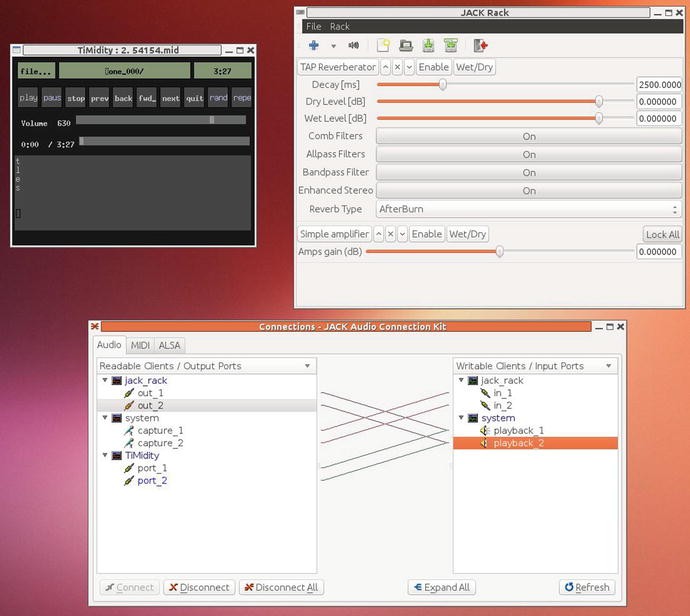690x616 pixels.
Task: Switch to the ALSA tab in Connections
Action: 169,345
